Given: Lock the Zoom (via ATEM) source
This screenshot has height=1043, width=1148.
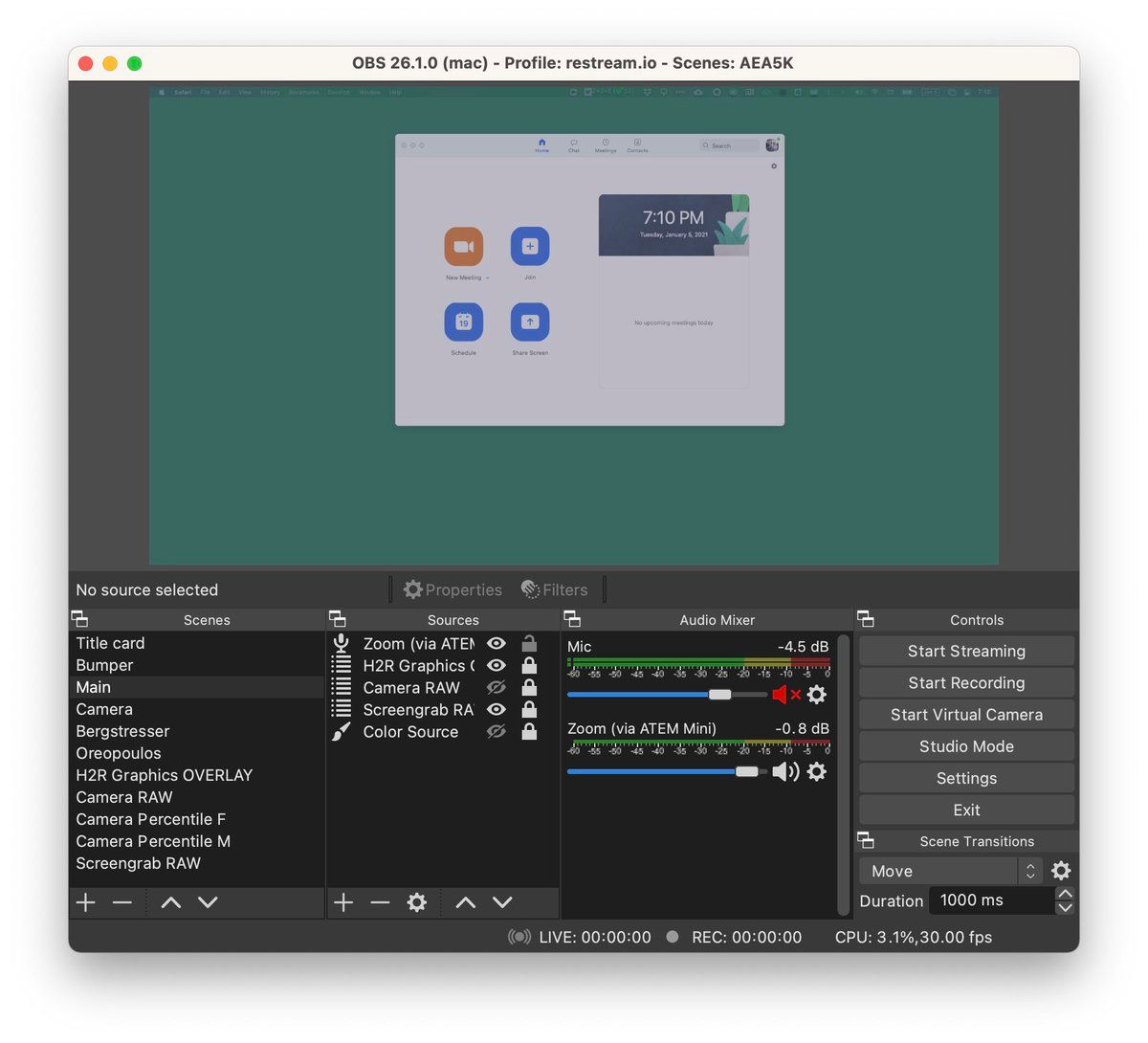Looking at the screenshot, I should (529, 643).
